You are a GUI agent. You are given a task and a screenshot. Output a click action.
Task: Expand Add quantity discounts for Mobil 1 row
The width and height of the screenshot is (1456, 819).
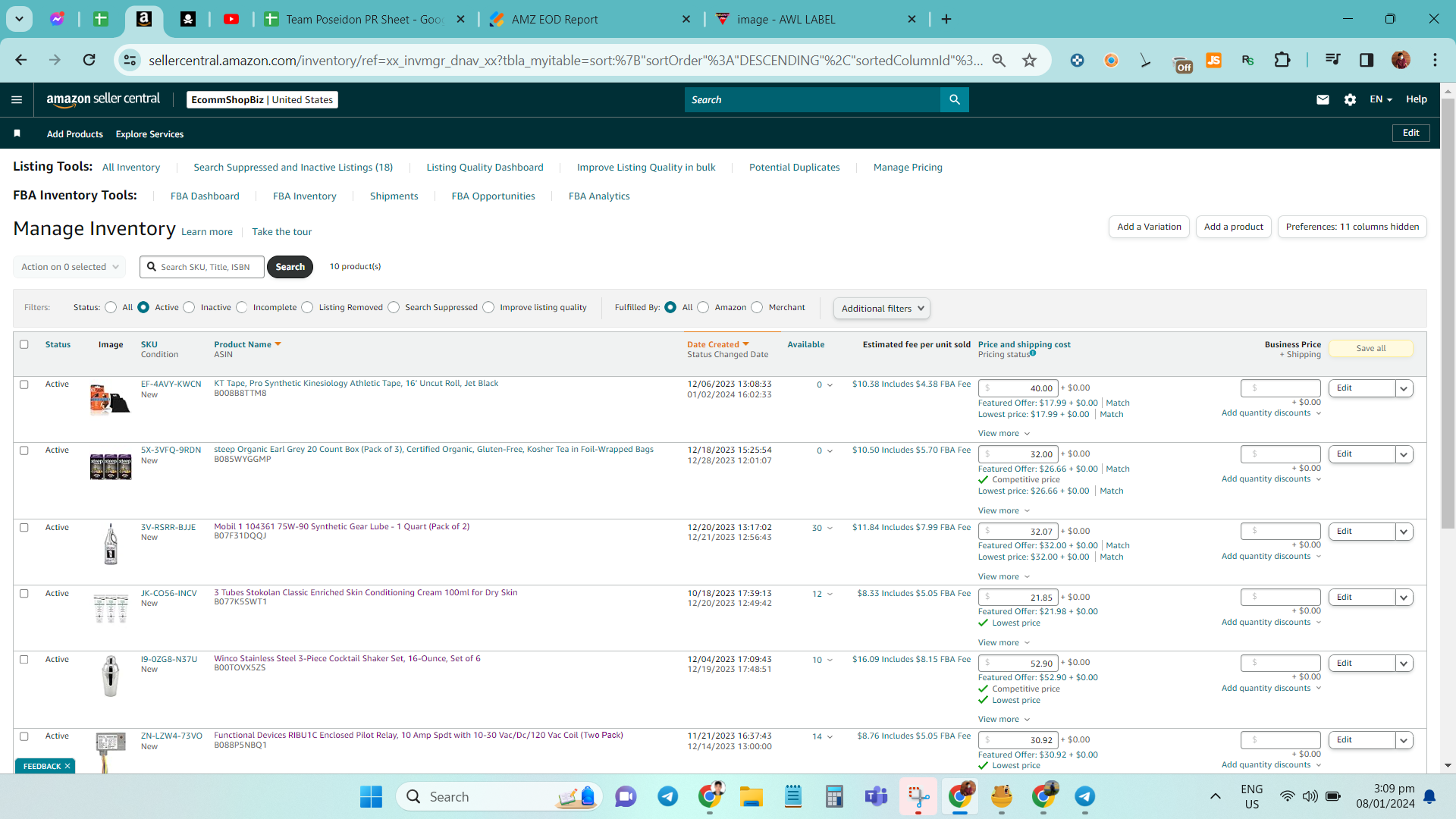(x=1271, y=556)
